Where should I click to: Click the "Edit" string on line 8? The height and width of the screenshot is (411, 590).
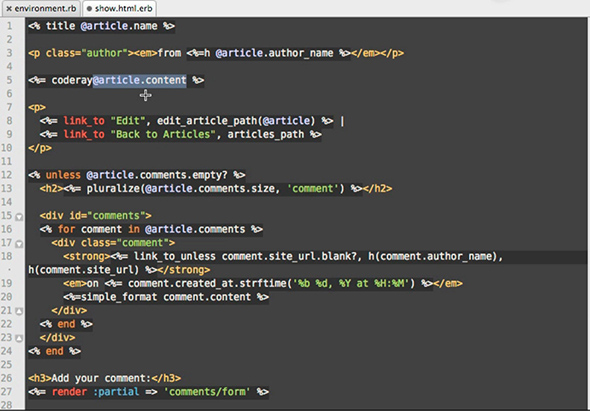(128, 121)
